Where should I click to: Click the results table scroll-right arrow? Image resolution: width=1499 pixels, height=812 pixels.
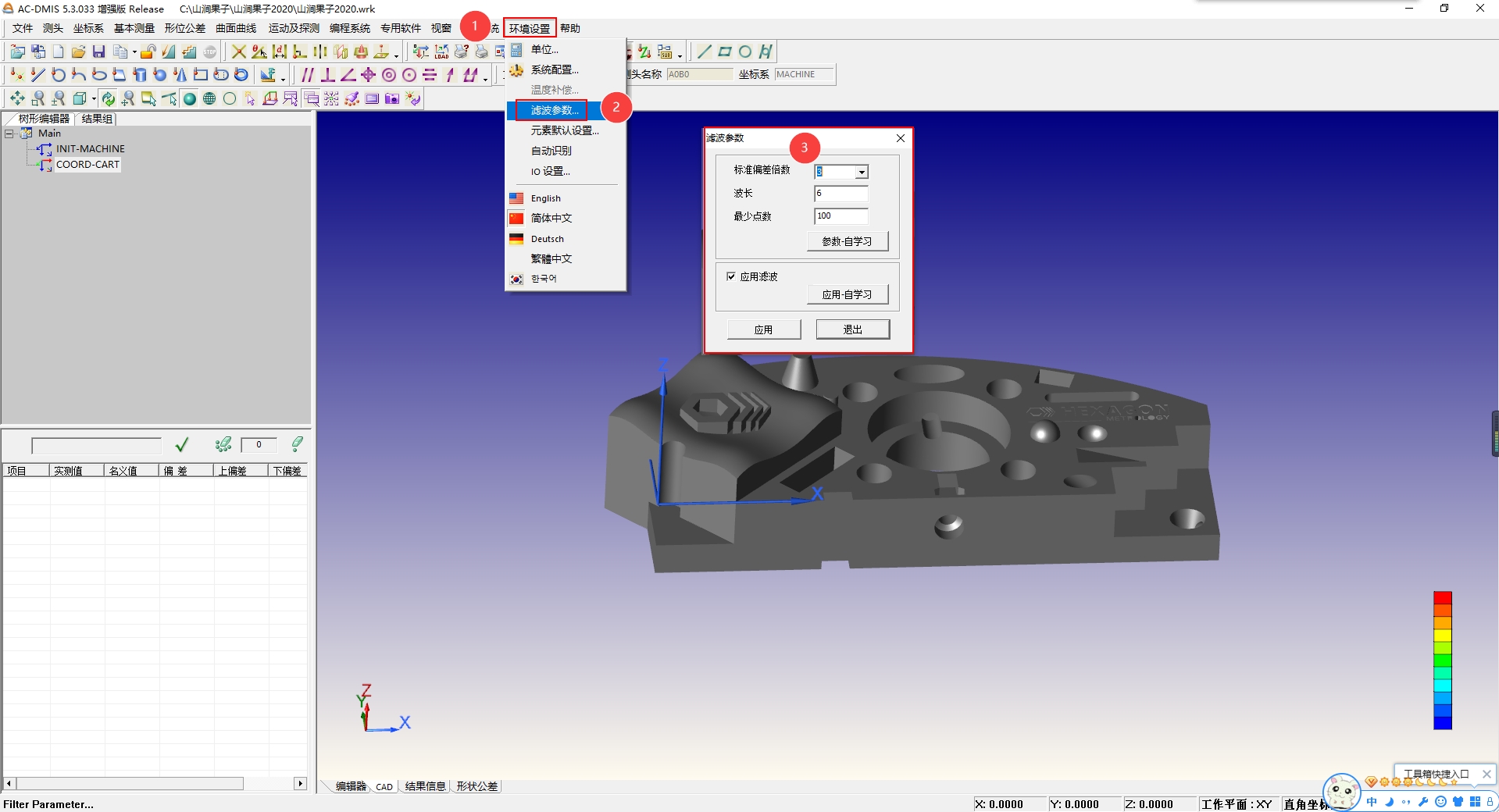pyautogui.click(x=300, y=783)
